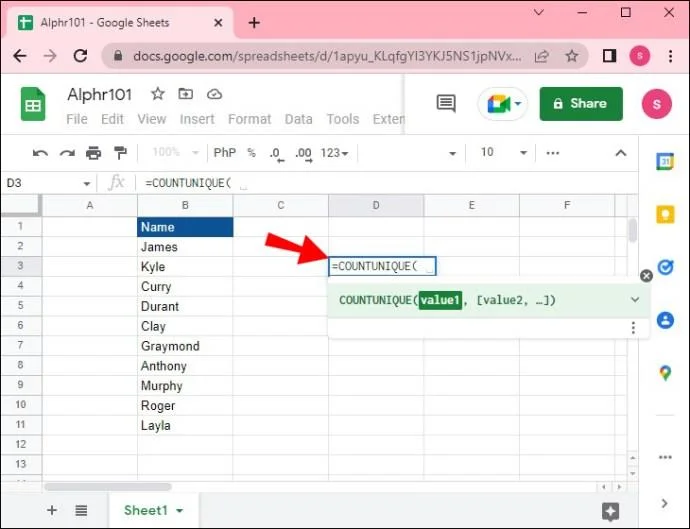690x529 pixels.
Task: Click the formula bar input
Action: click(387, 183)
